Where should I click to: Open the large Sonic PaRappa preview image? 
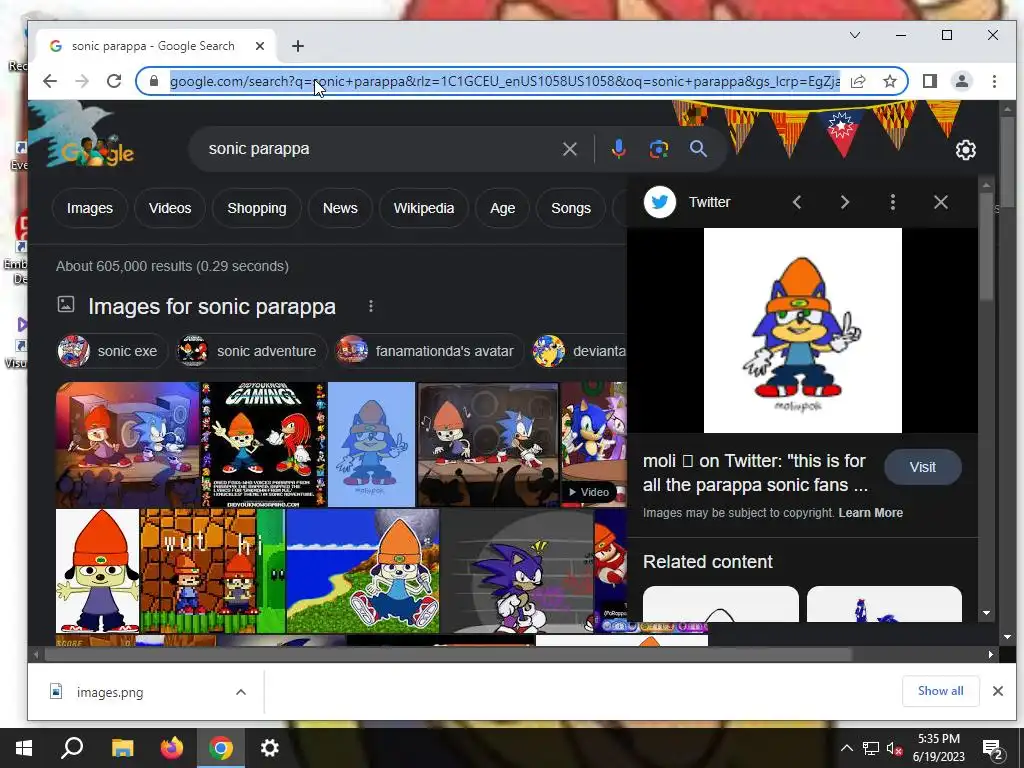(x=803, y=330)
